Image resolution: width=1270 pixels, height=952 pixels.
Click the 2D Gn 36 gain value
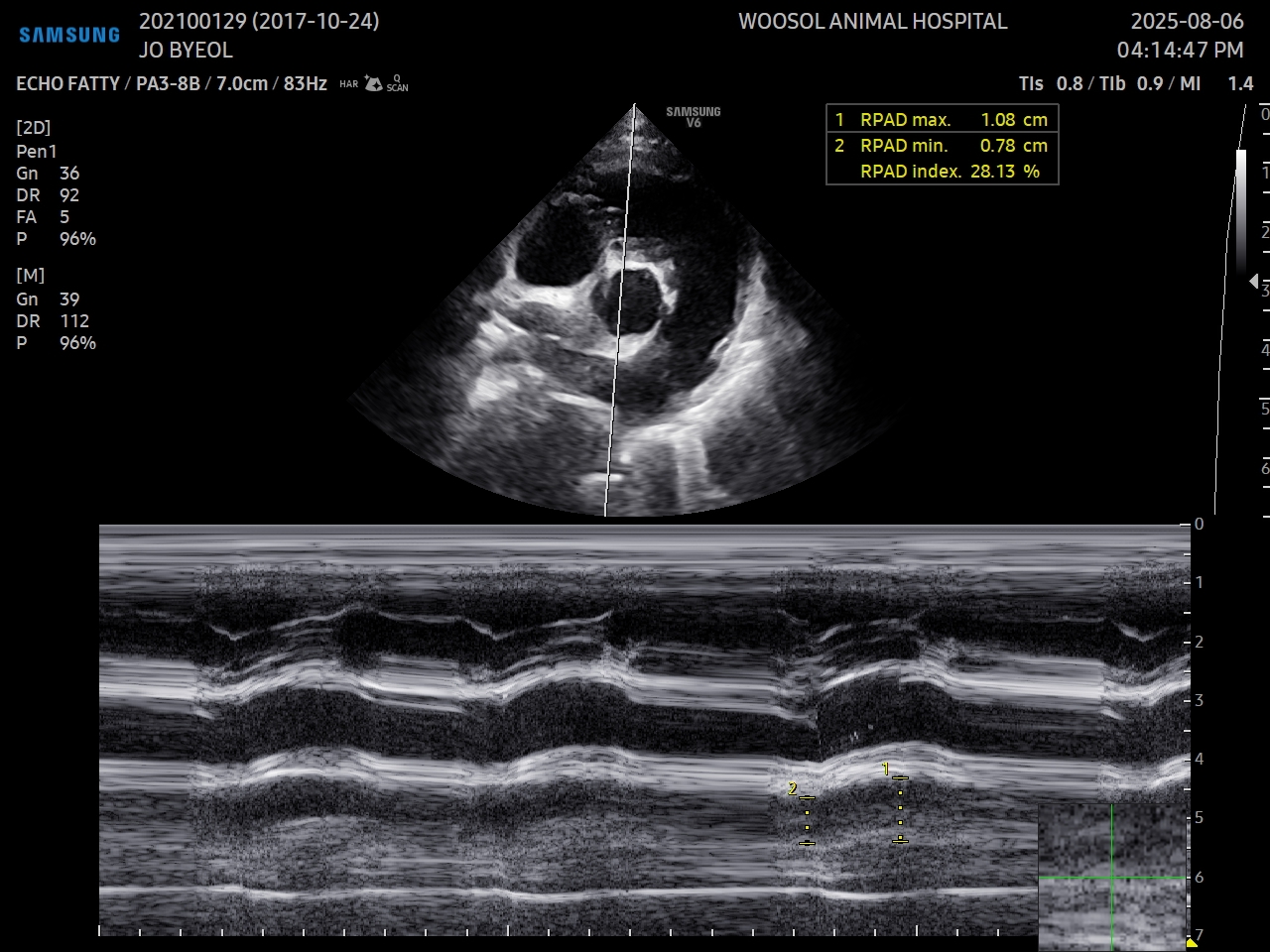[48, 174]
